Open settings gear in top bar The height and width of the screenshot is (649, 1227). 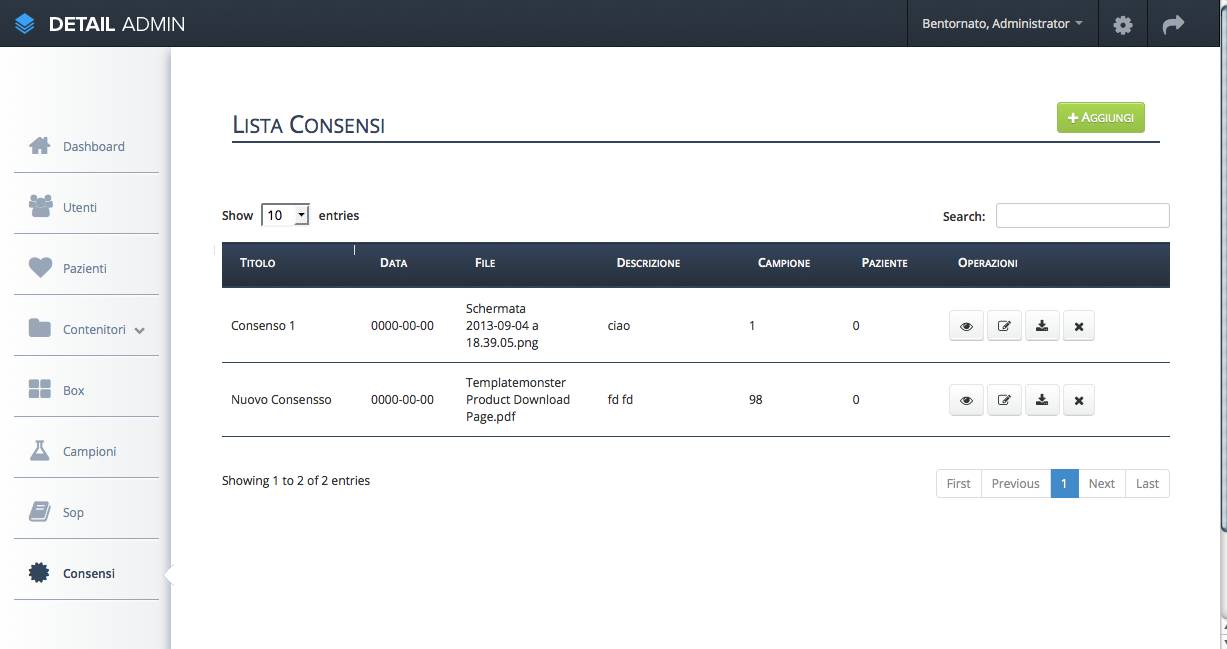click(x=1123, y=24)
